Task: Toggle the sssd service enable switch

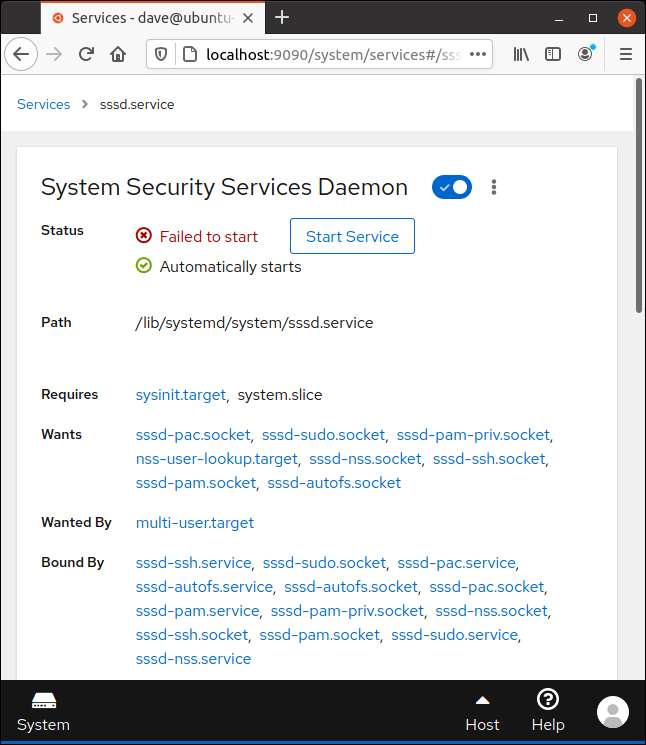Action: click(x=452, y=187)
